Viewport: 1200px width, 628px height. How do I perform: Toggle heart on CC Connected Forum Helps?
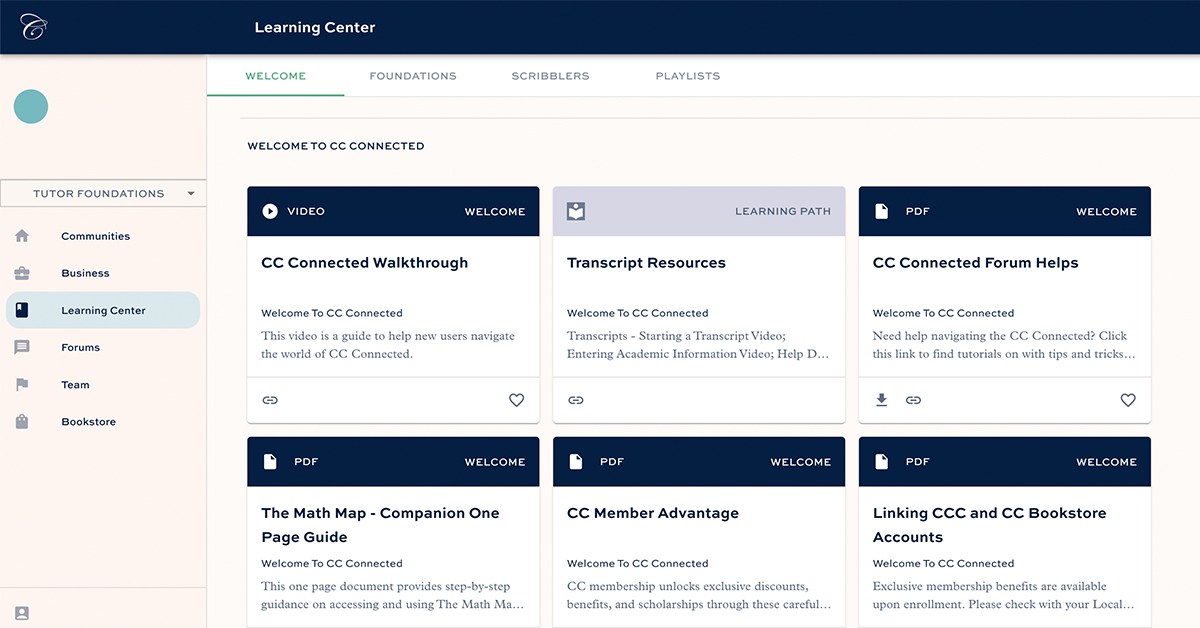click(1128, 400)
